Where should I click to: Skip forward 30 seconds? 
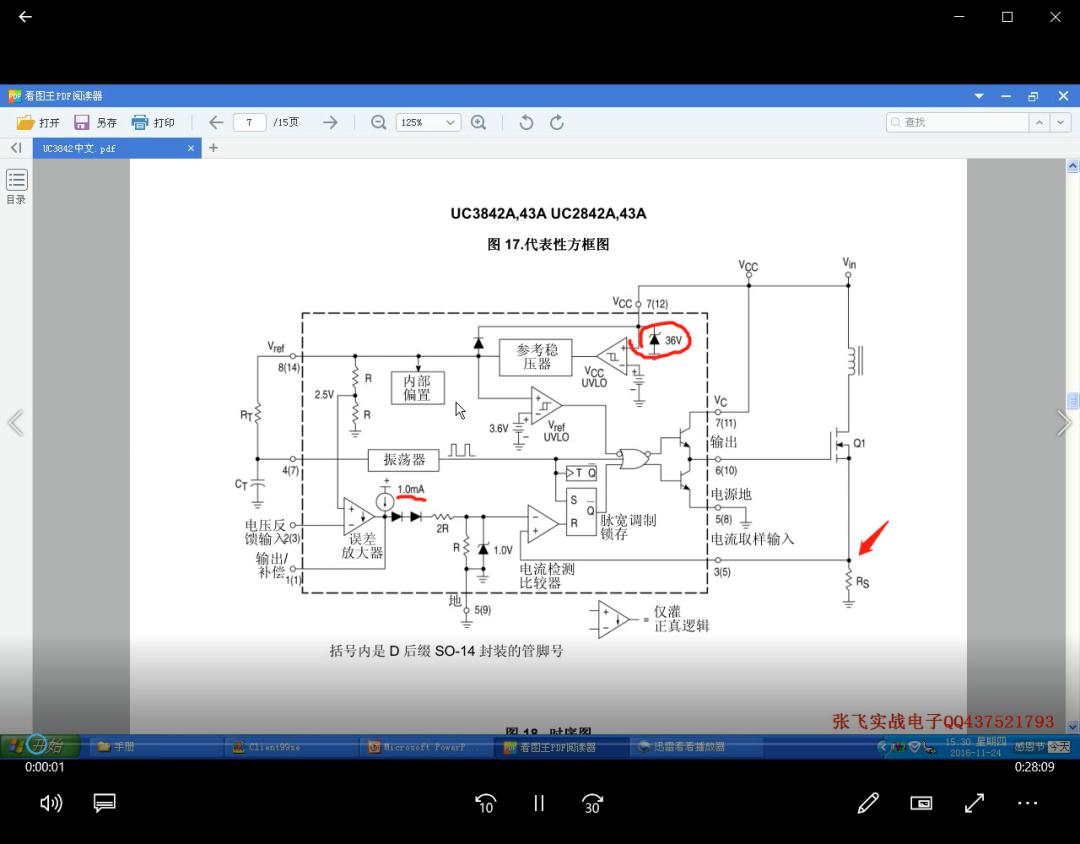(x=592, y=803)
